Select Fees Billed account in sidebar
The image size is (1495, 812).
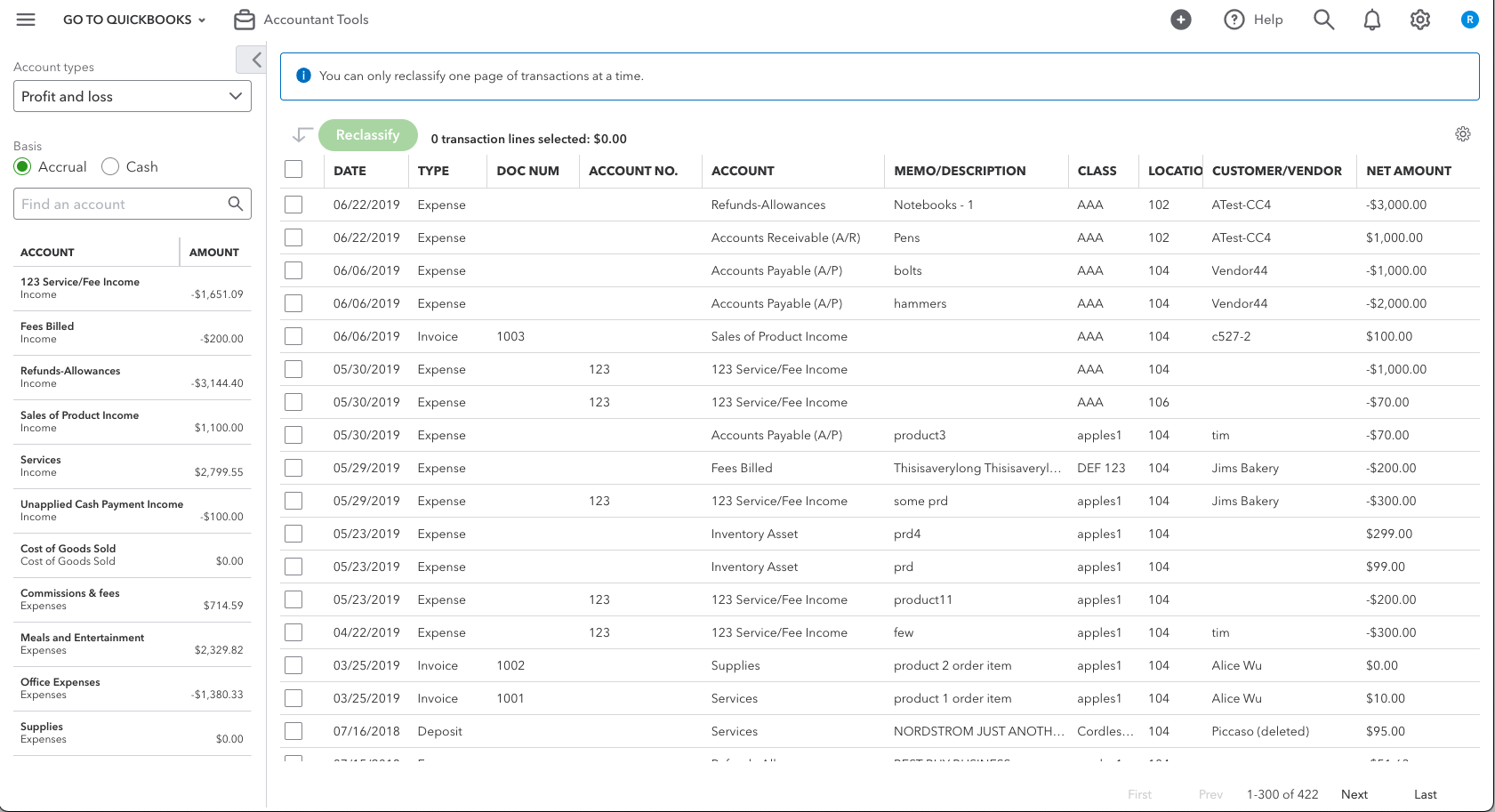pos(133,333)
